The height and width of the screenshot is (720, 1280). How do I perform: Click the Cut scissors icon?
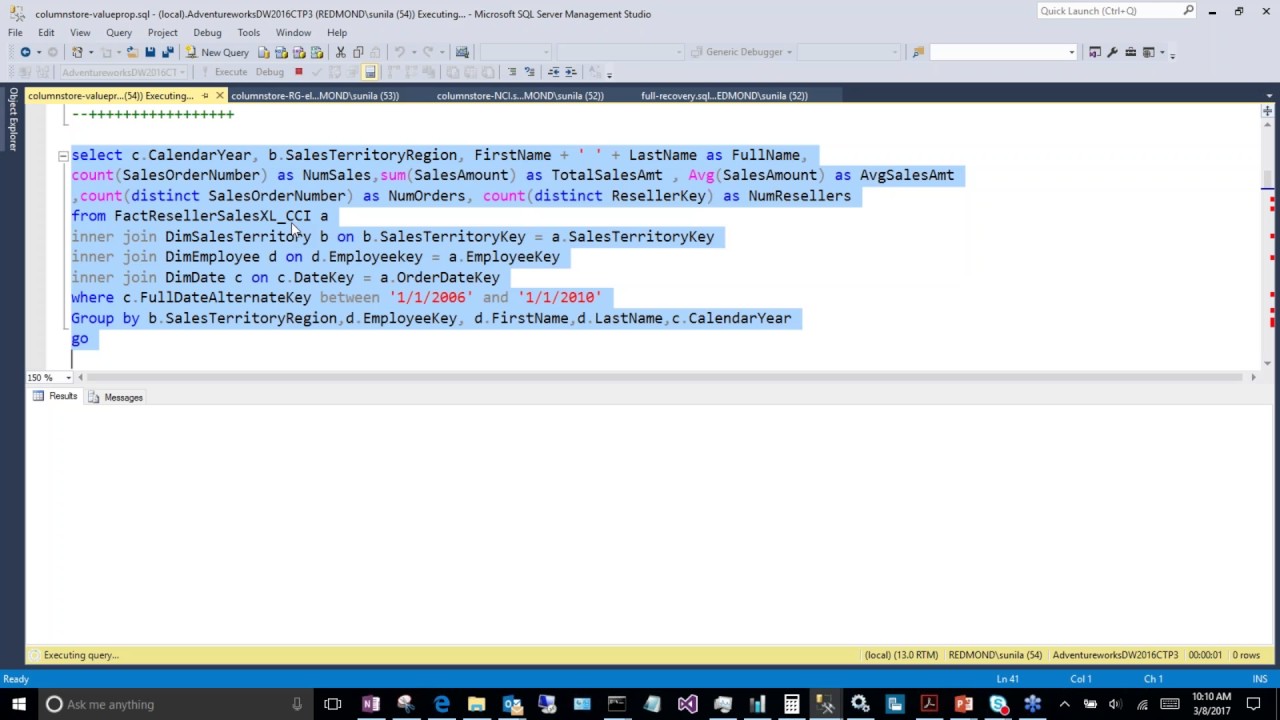click(340, 52)
